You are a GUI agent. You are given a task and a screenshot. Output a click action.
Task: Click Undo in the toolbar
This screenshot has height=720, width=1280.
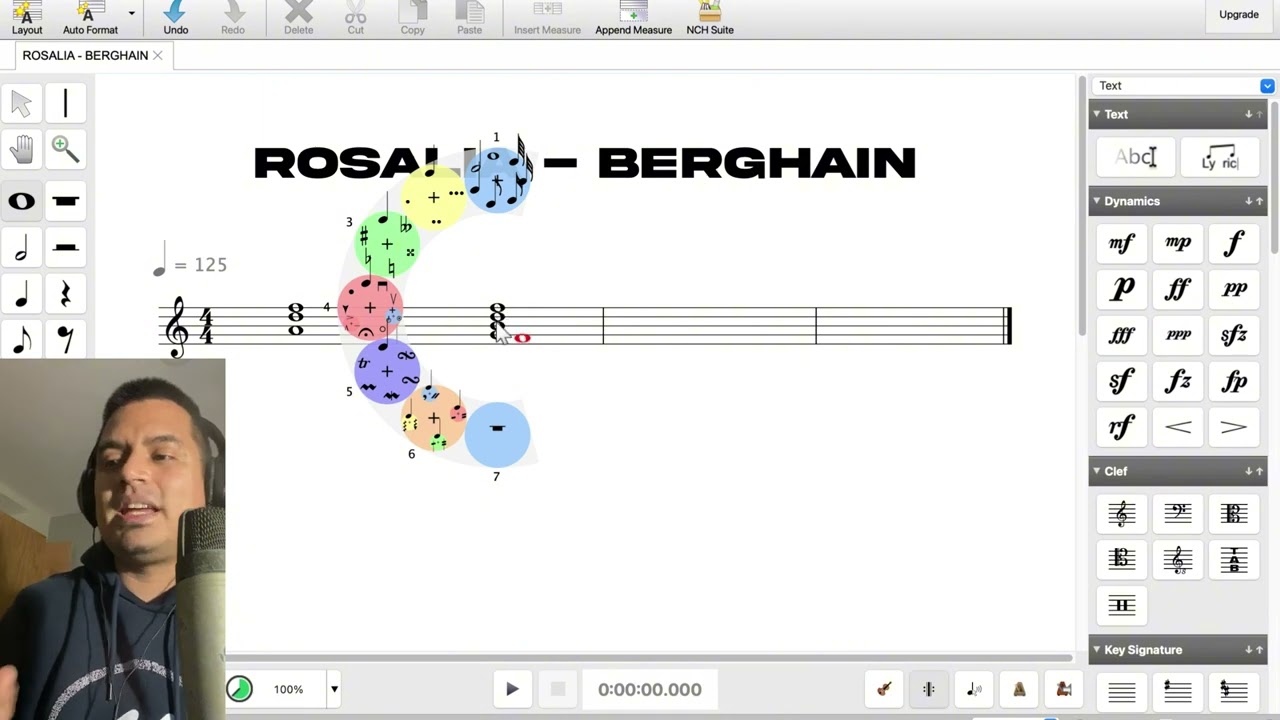(176, 18)
